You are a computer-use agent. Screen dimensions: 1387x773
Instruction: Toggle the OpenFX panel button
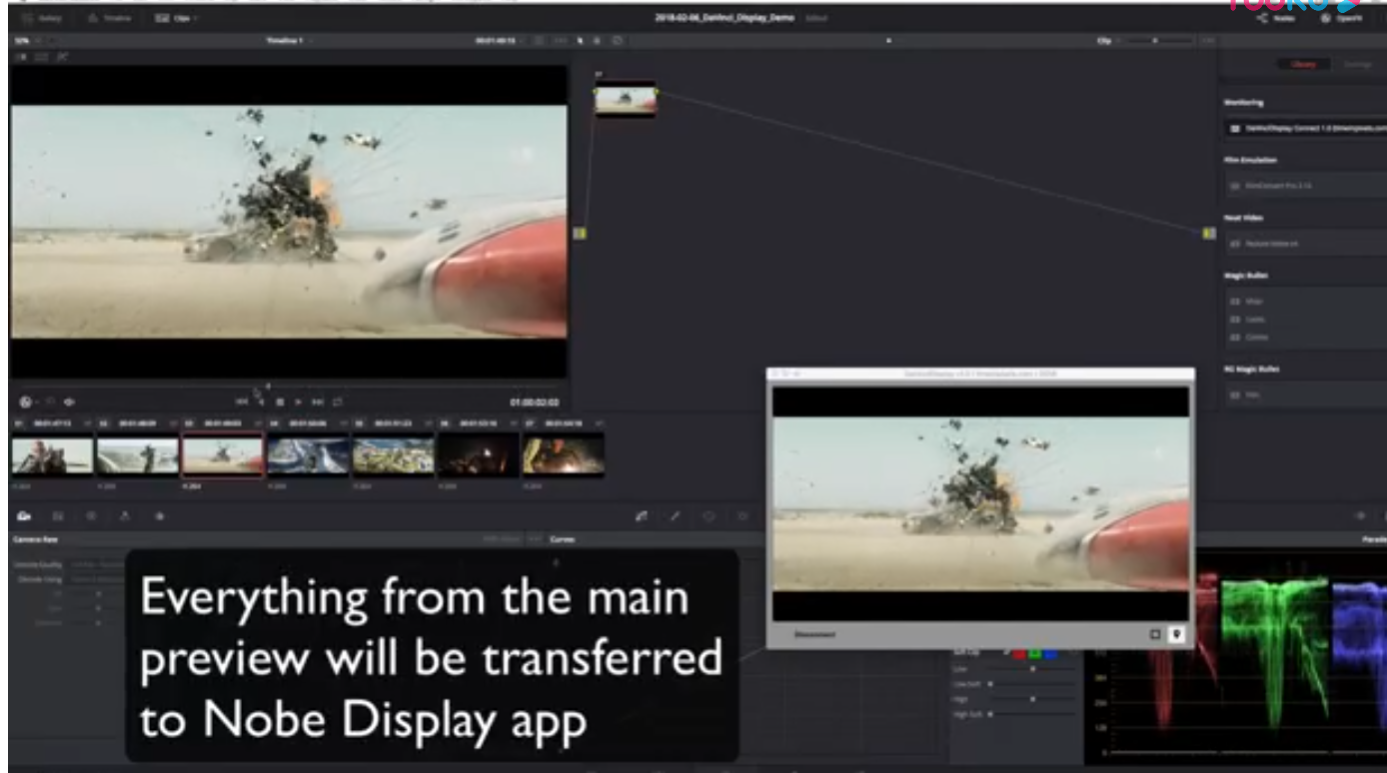(1341, 19)
